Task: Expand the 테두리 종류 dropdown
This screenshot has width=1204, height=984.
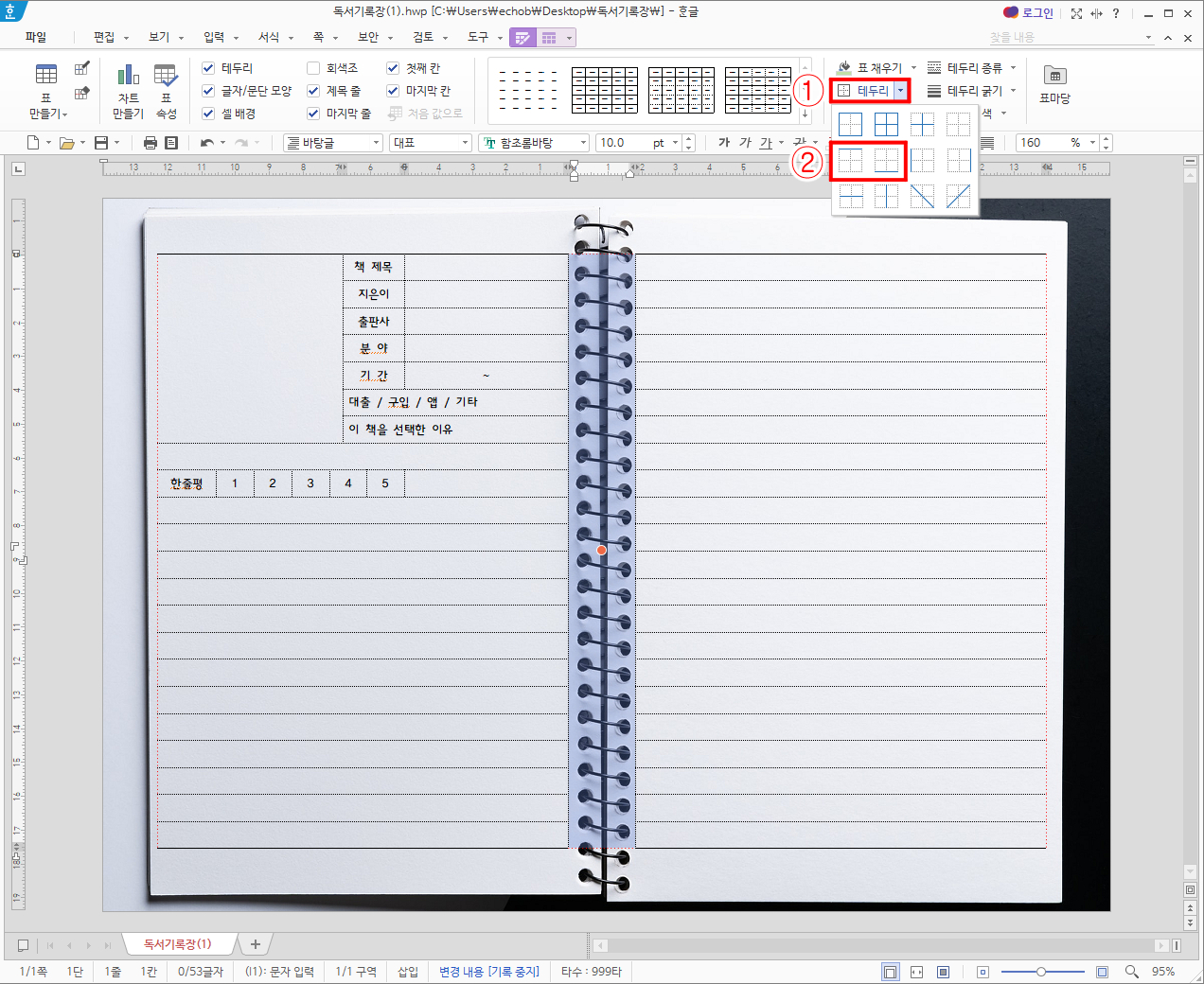Action: click(1013, 68)
